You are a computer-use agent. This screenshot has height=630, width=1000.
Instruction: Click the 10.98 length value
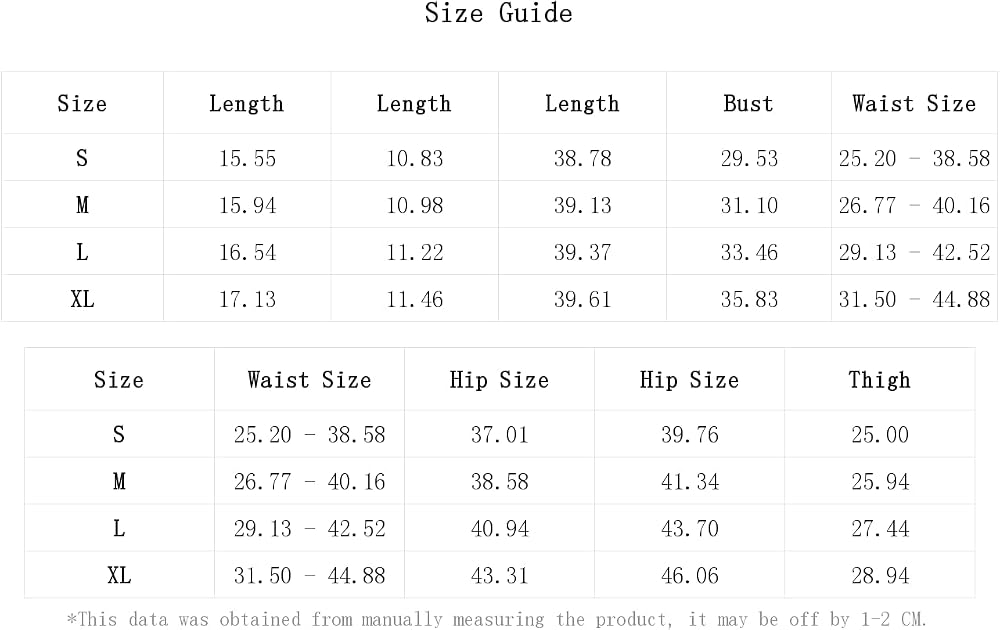click(415, 205)
